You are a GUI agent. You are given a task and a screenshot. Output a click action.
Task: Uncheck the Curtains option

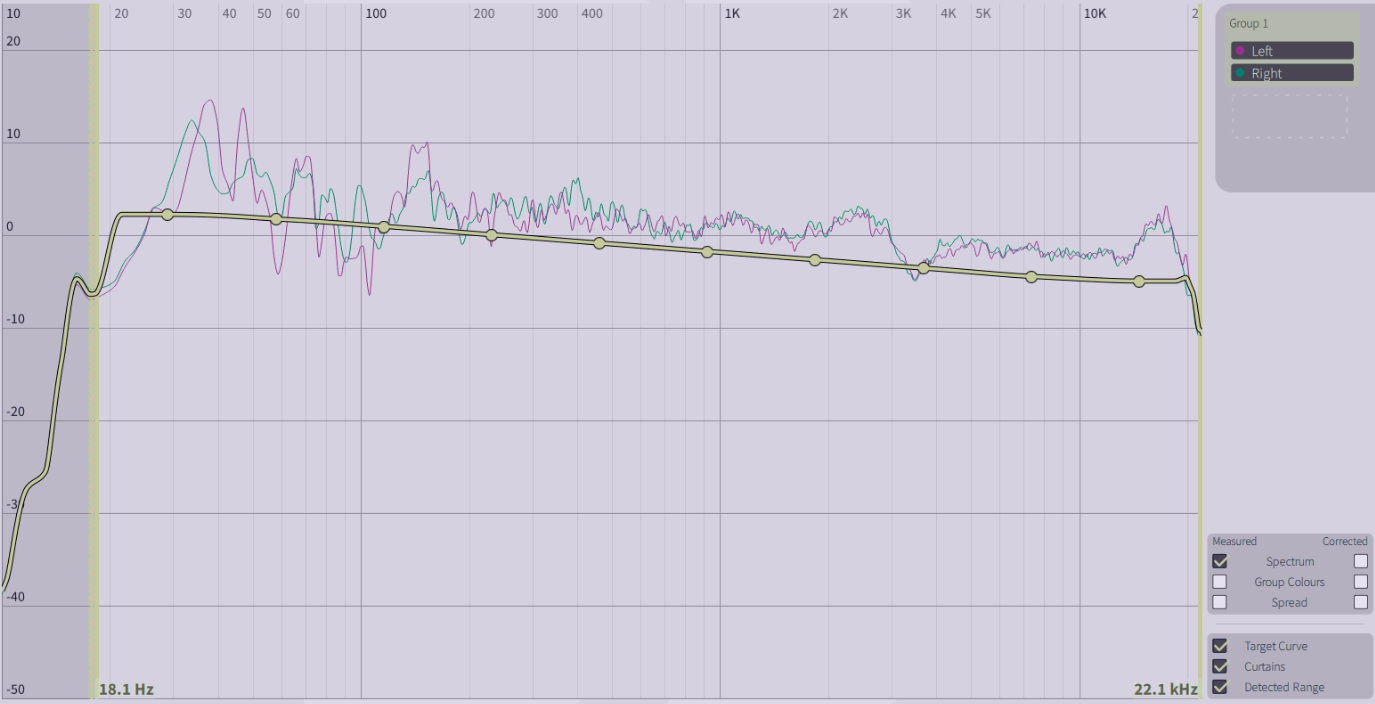tap(1220, 666)
